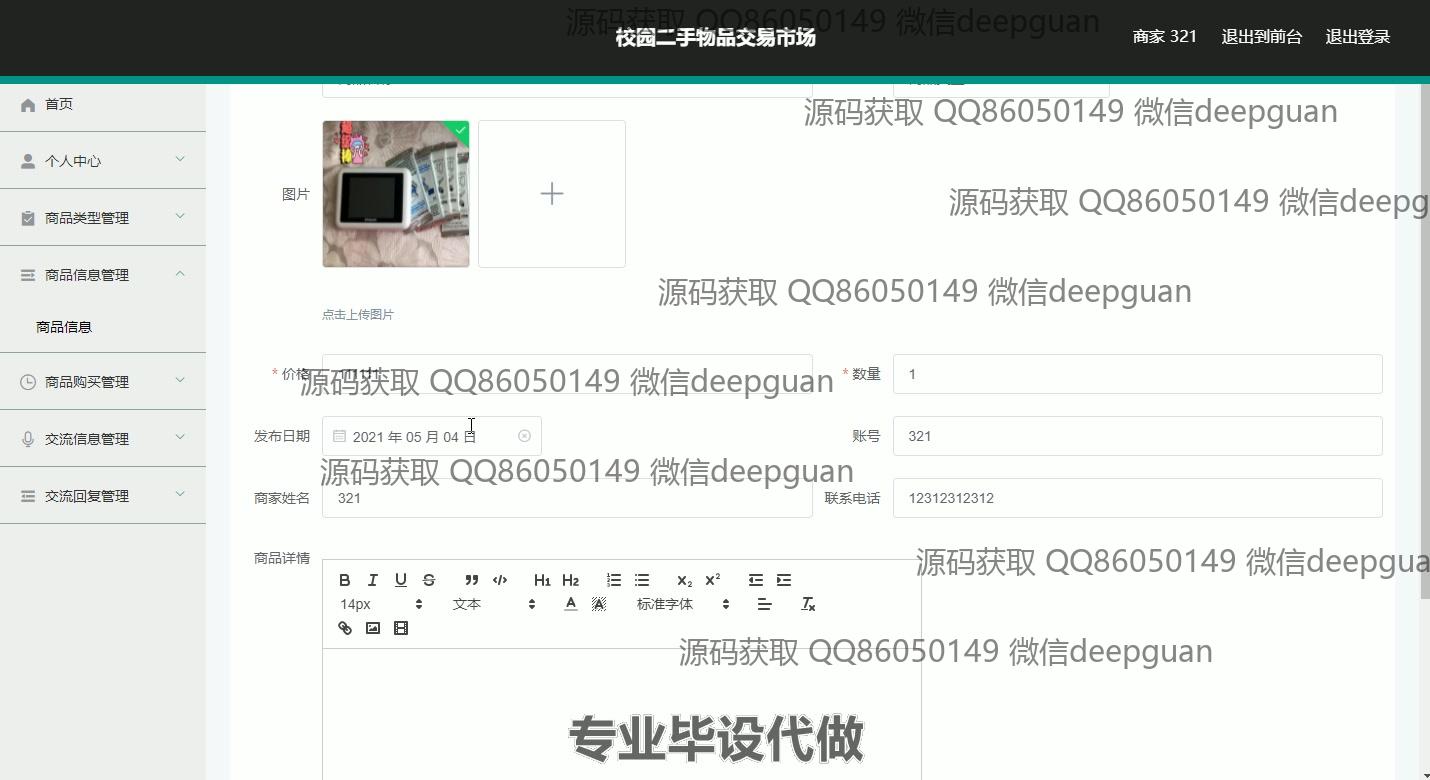Screen dimensions: 1430x780
Task: Open 商品信息 submenu item
Action: pyautogui.click(x=64, y=327)
